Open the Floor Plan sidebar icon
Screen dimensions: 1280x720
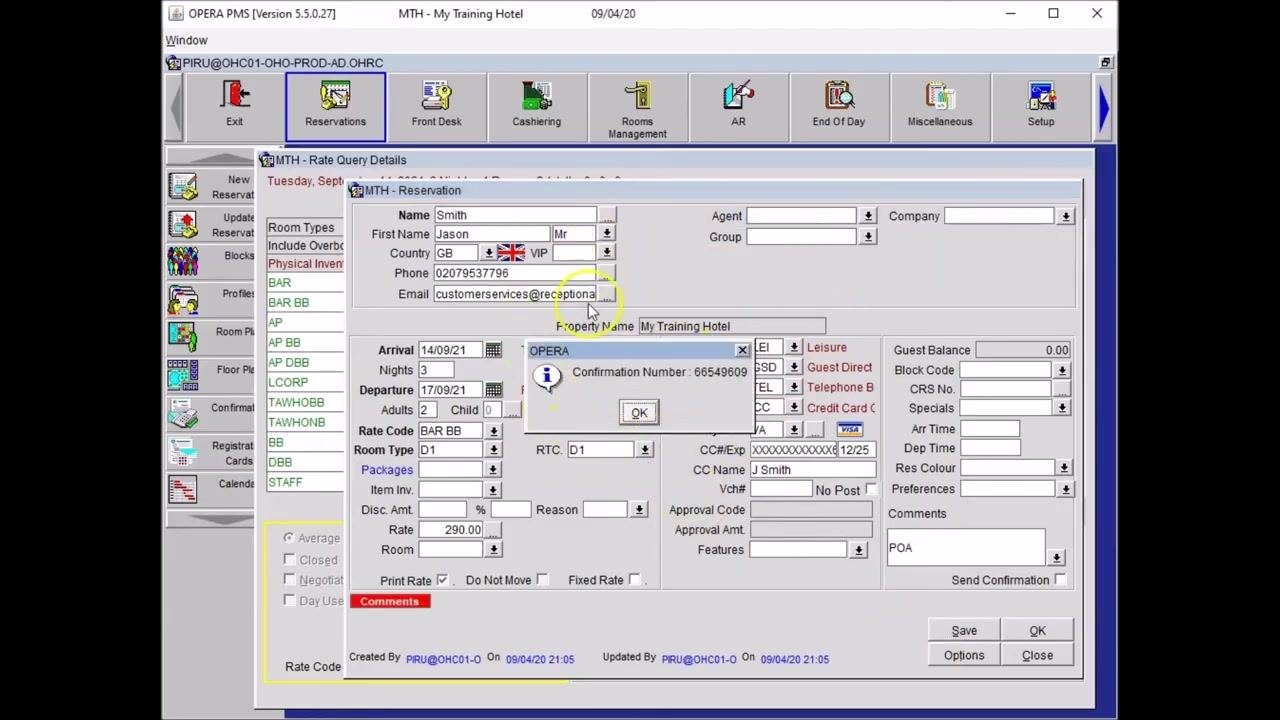(183, 375)
